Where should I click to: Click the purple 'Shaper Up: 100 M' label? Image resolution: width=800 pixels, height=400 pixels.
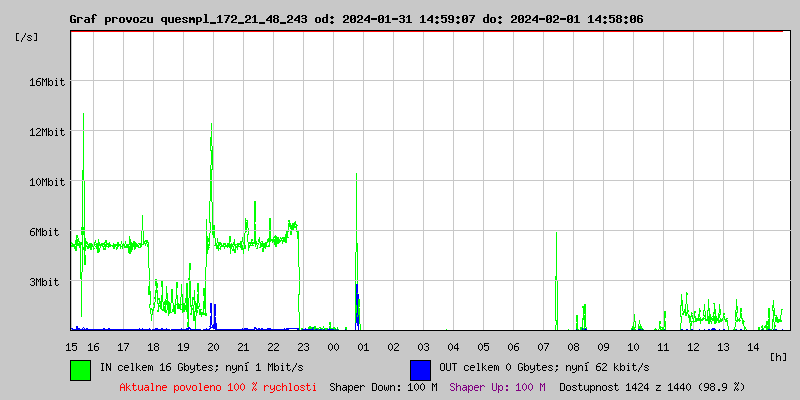tap(497, 386)
